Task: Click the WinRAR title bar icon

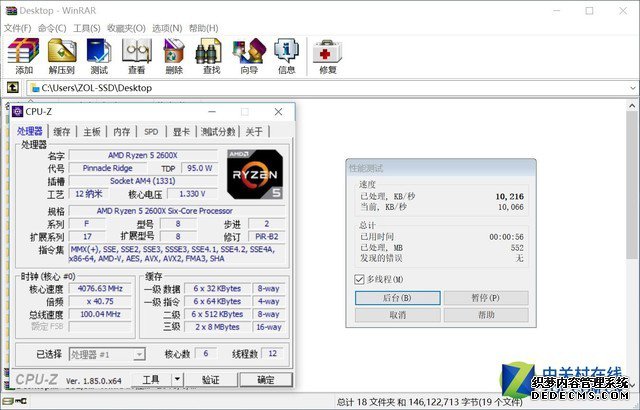Action: (x=11, y=10)
